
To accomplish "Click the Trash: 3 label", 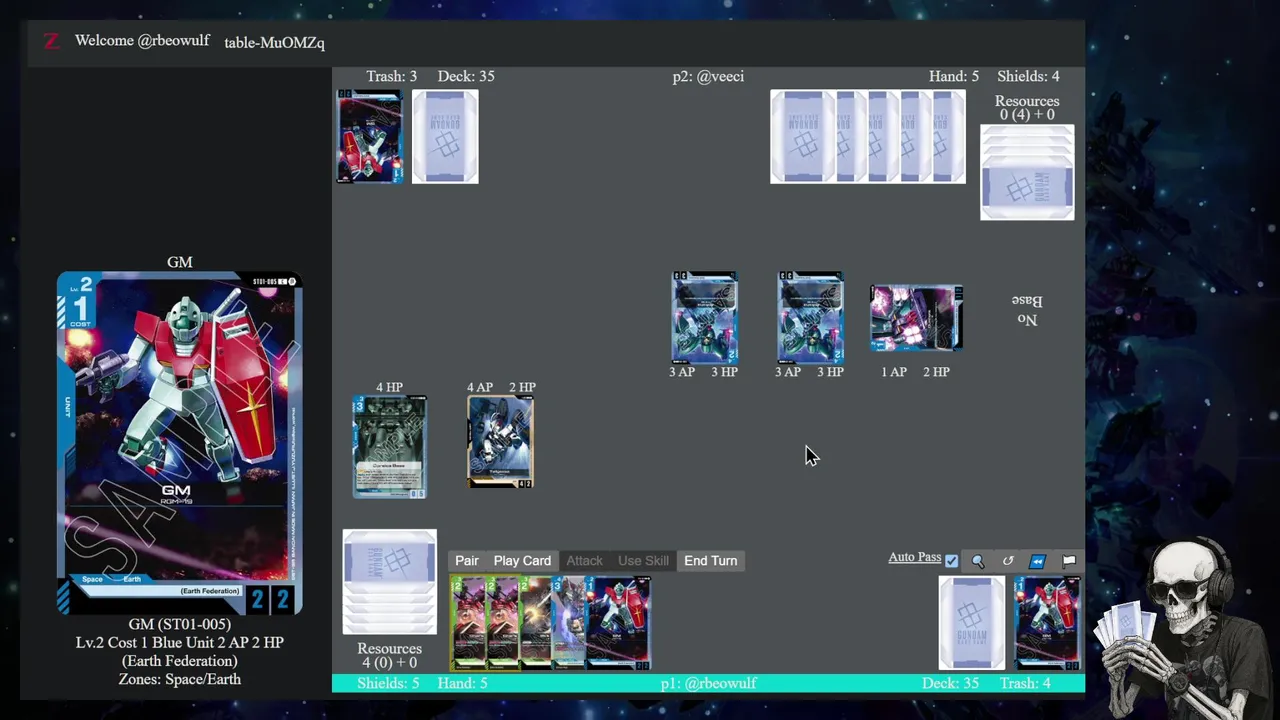I will pyautogui.click(x=391, y=76).
